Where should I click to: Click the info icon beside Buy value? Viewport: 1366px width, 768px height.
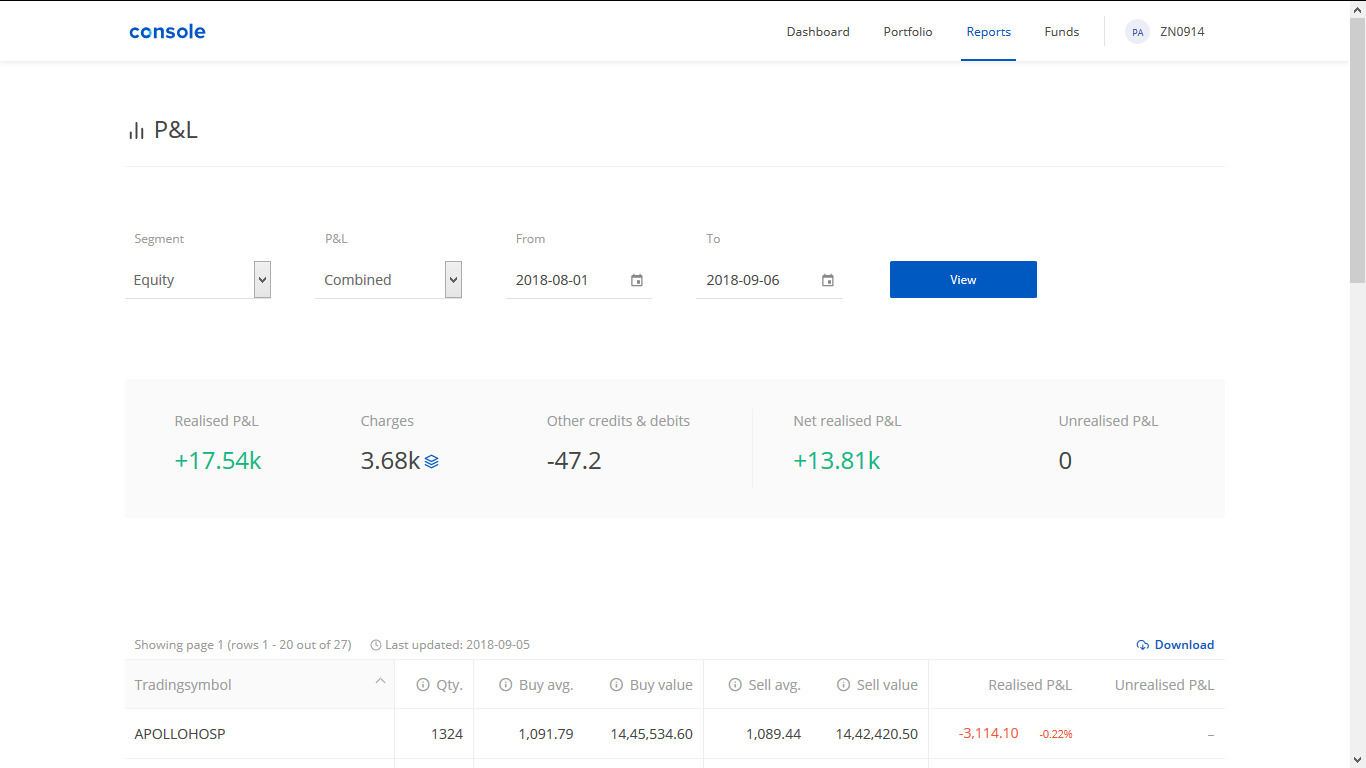click(x=616, y=685)
